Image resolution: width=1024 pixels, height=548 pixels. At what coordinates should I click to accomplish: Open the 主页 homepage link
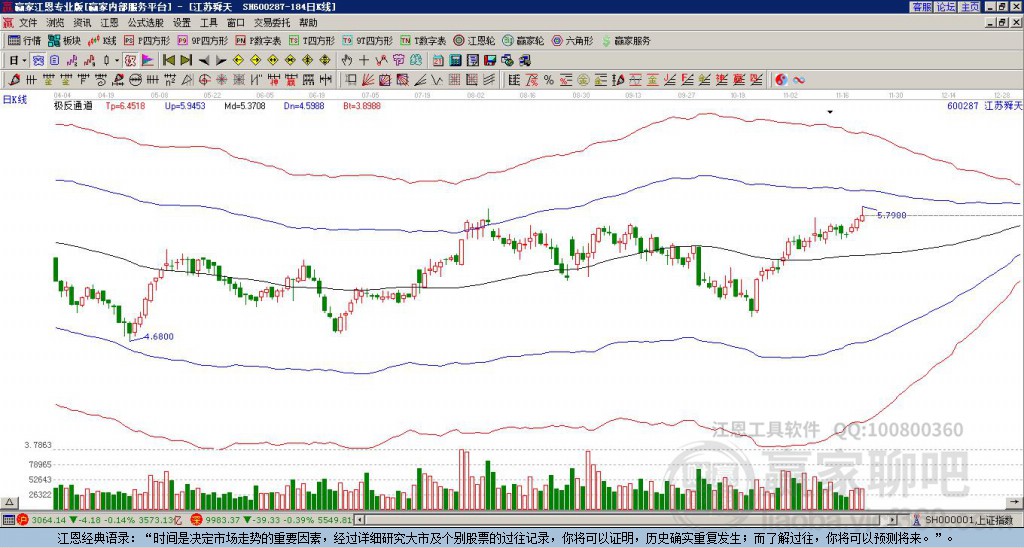(970, 7)
